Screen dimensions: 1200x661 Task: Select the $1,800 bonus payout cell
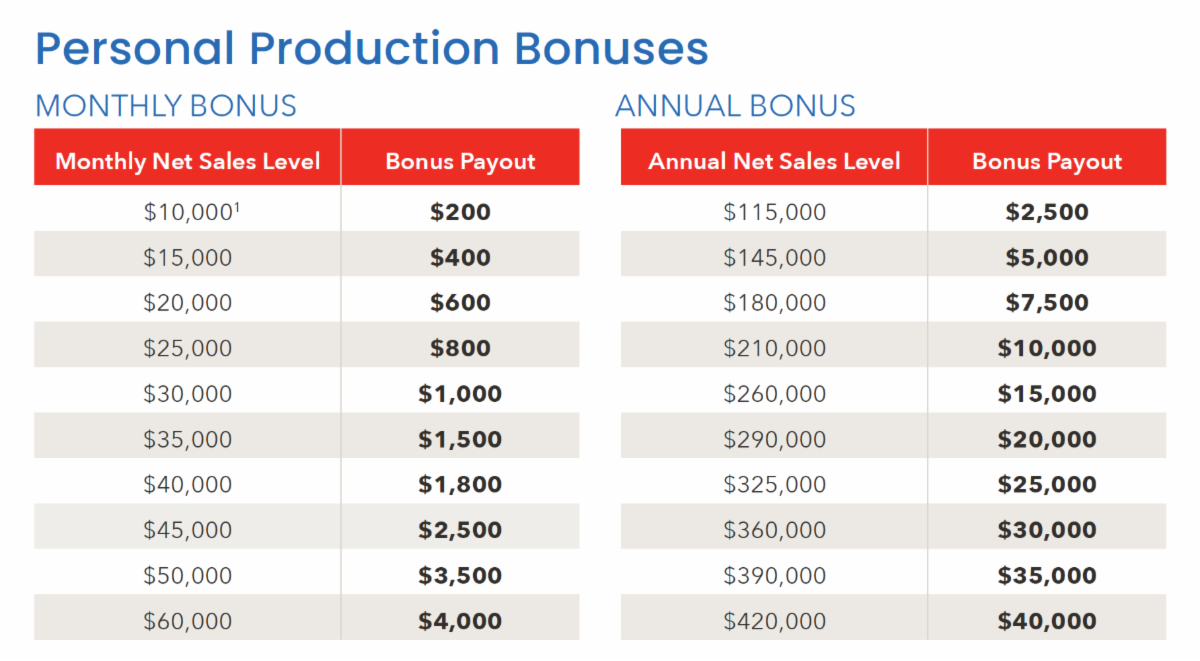[460, 485]
